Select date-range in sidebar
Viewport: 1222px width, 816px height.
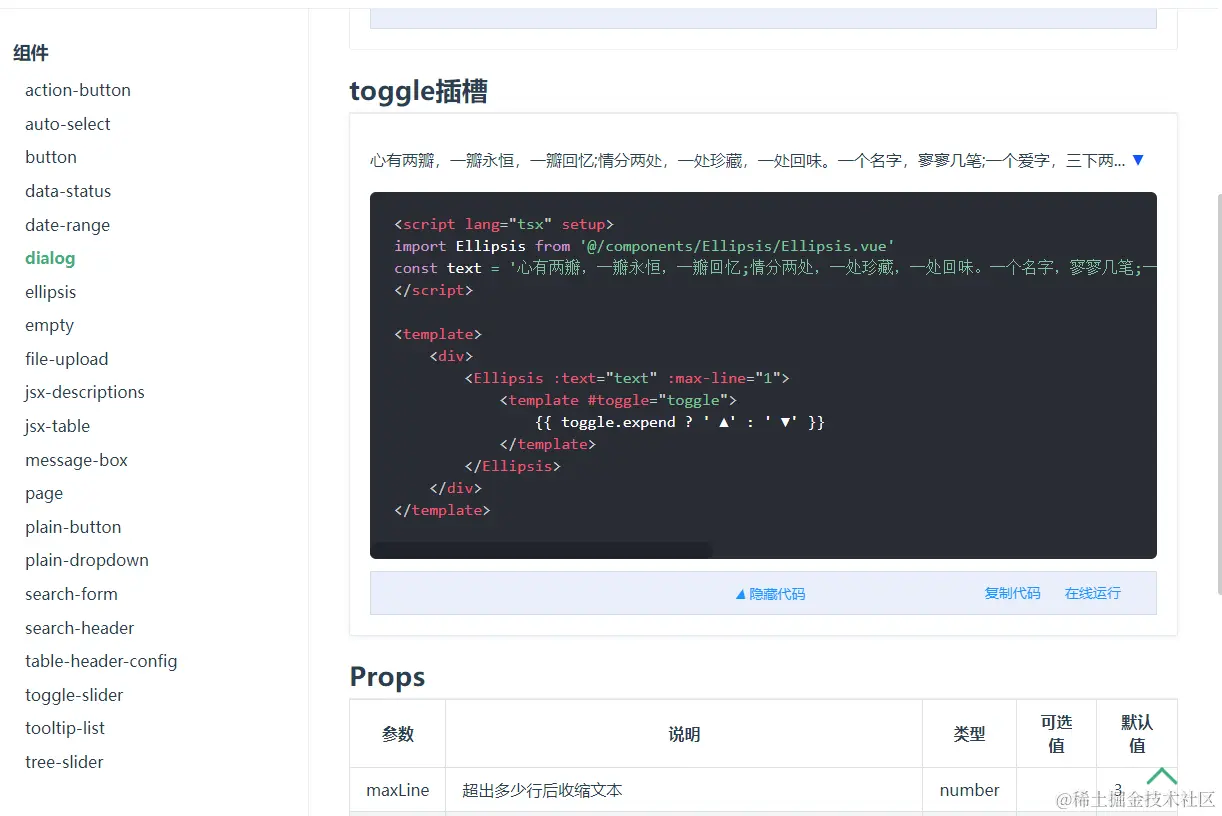coord(68,225)
